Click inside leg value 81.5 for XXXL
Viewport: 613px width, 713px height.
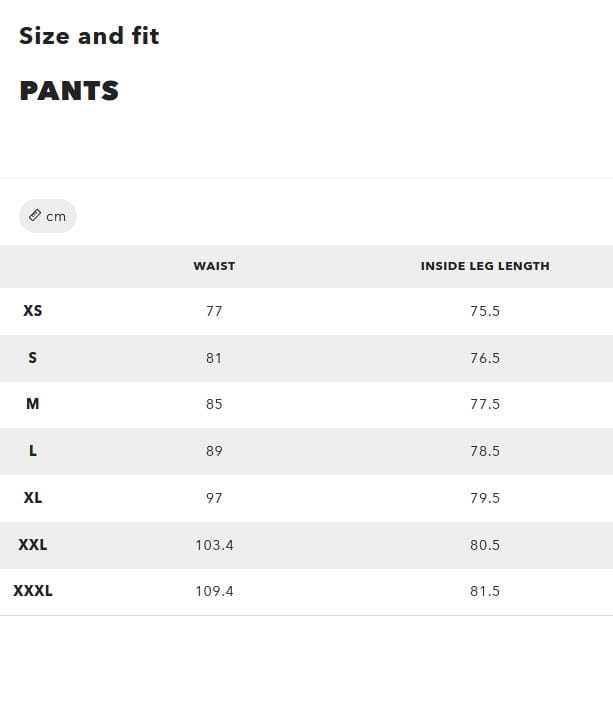485,591
